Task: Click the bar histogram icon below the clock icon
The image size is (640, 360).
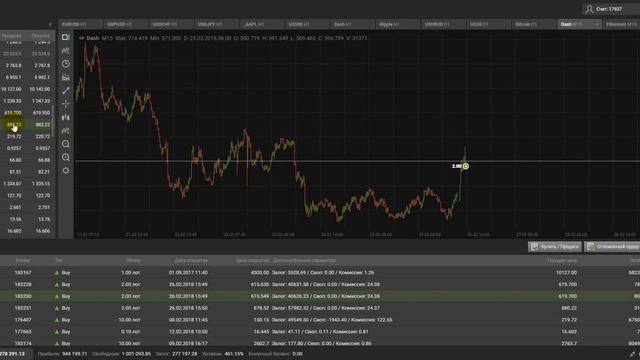Action: (66, 77)
